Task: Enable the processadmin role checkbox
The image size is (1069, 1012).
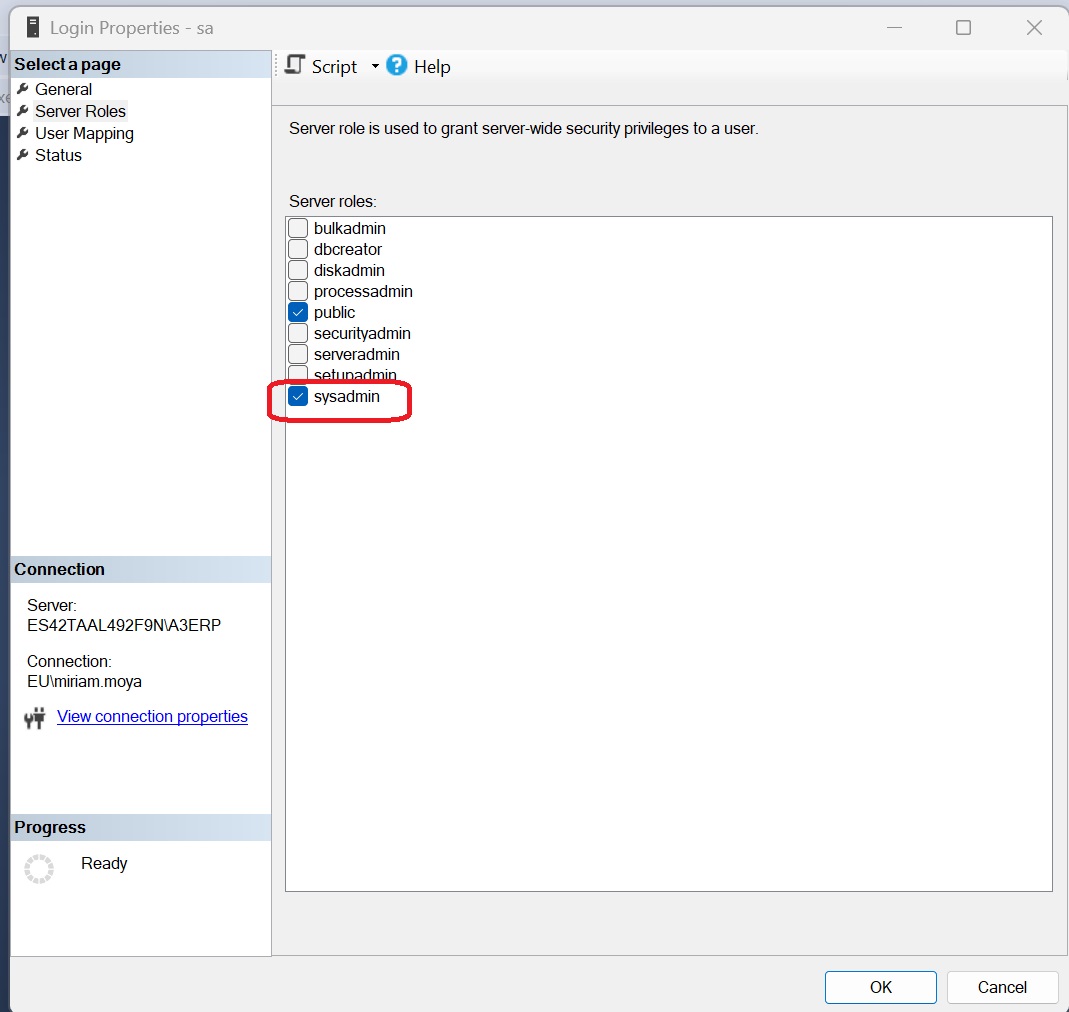Action: tap(298, 291)
